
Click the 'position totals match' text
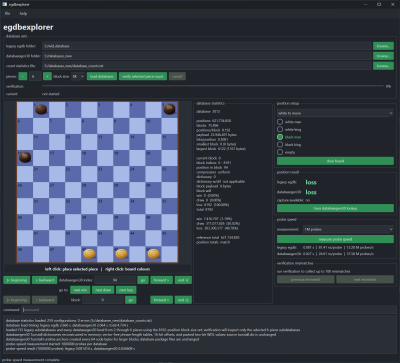pos(211,242)
